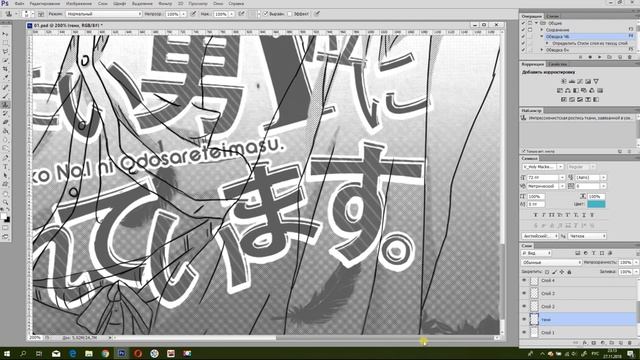This screenshot has width=640, height=360.
Task: Toggle checkmark of the Обводка Бч action
Action: click(523, 50)
